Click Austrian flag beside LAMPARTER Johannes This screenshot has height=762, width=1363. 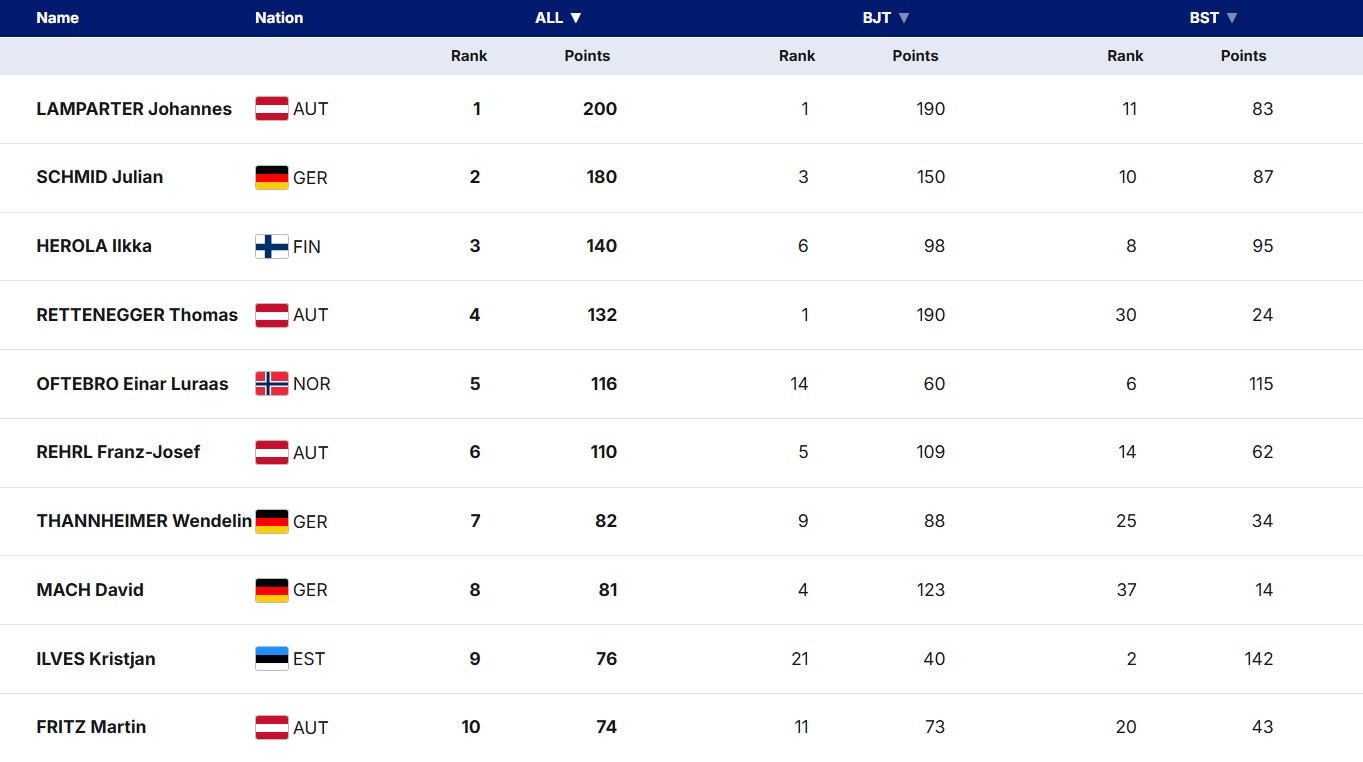[272, 109]
